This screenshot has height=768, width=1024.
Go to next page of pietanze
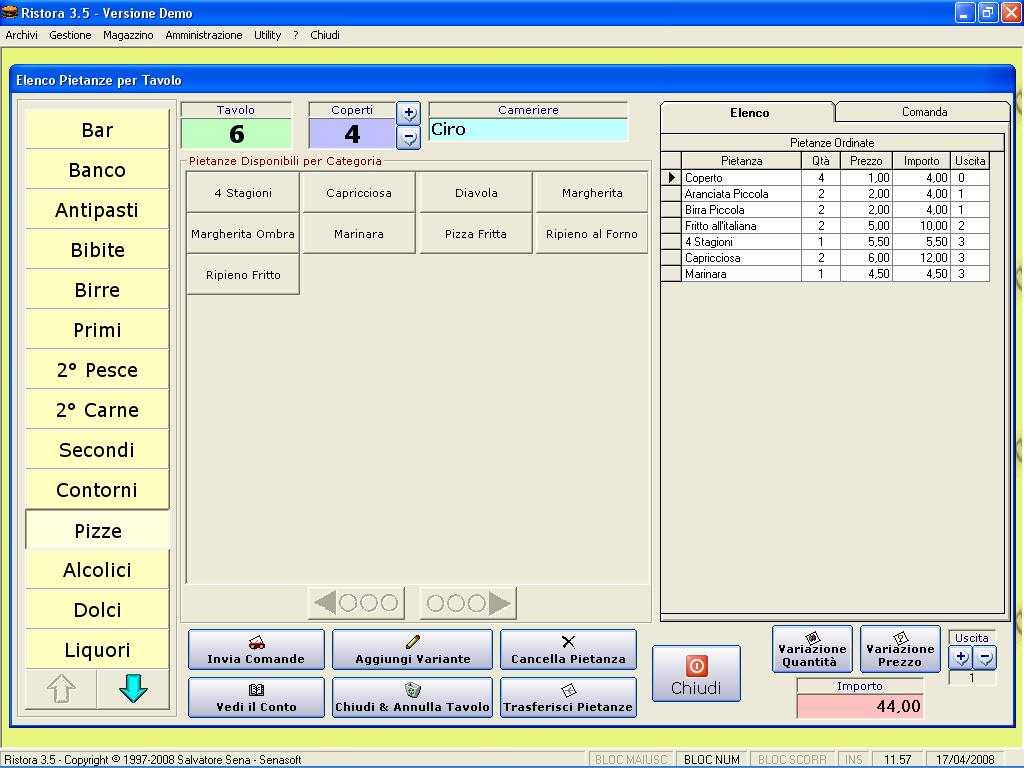pos(468,603)
